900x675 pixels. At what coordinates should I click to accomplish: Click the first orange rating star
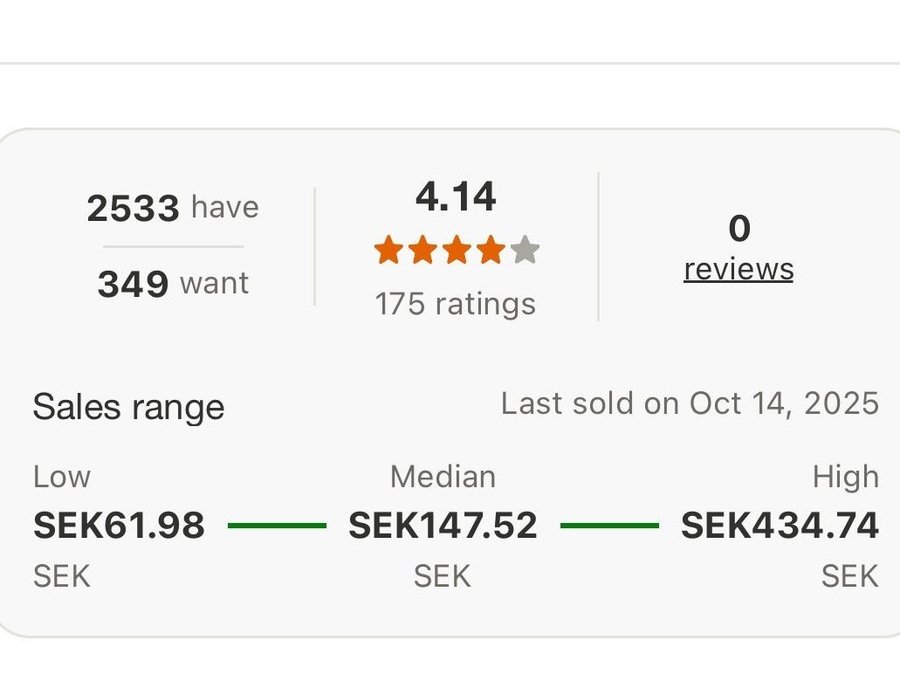(388, 250)
